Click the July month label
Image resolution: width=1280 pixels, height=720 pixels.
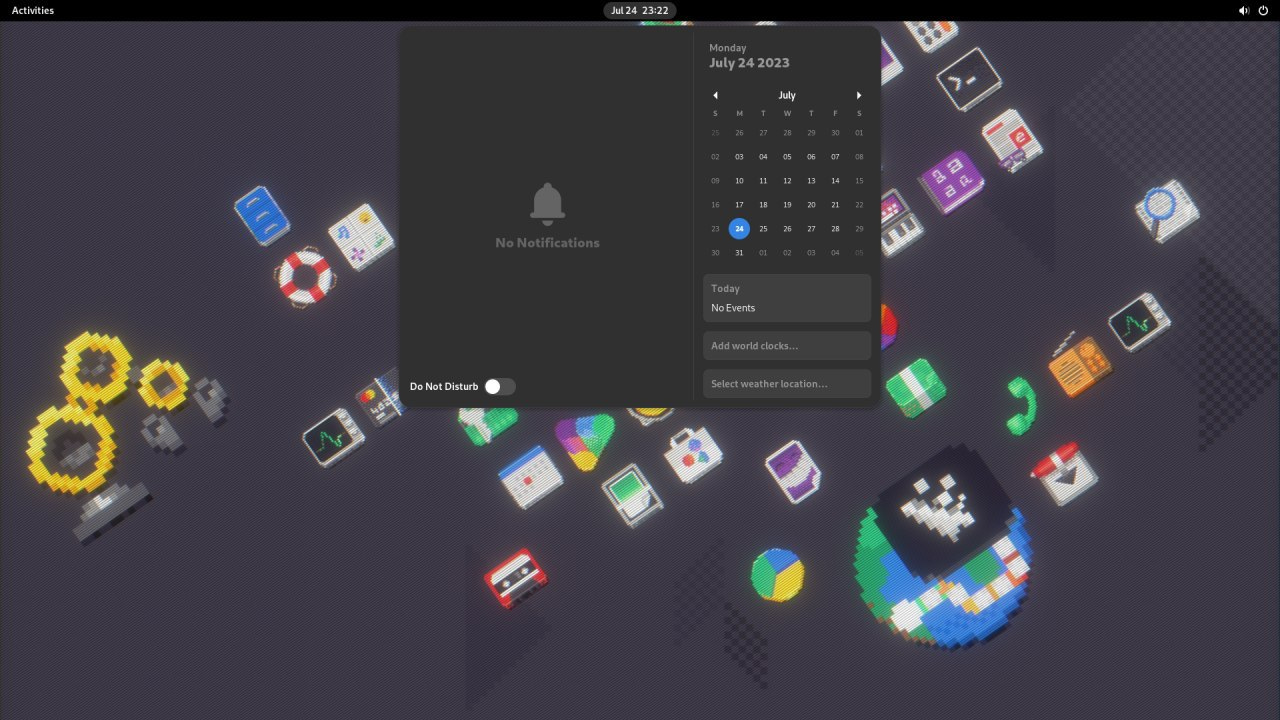pos(787,95)
